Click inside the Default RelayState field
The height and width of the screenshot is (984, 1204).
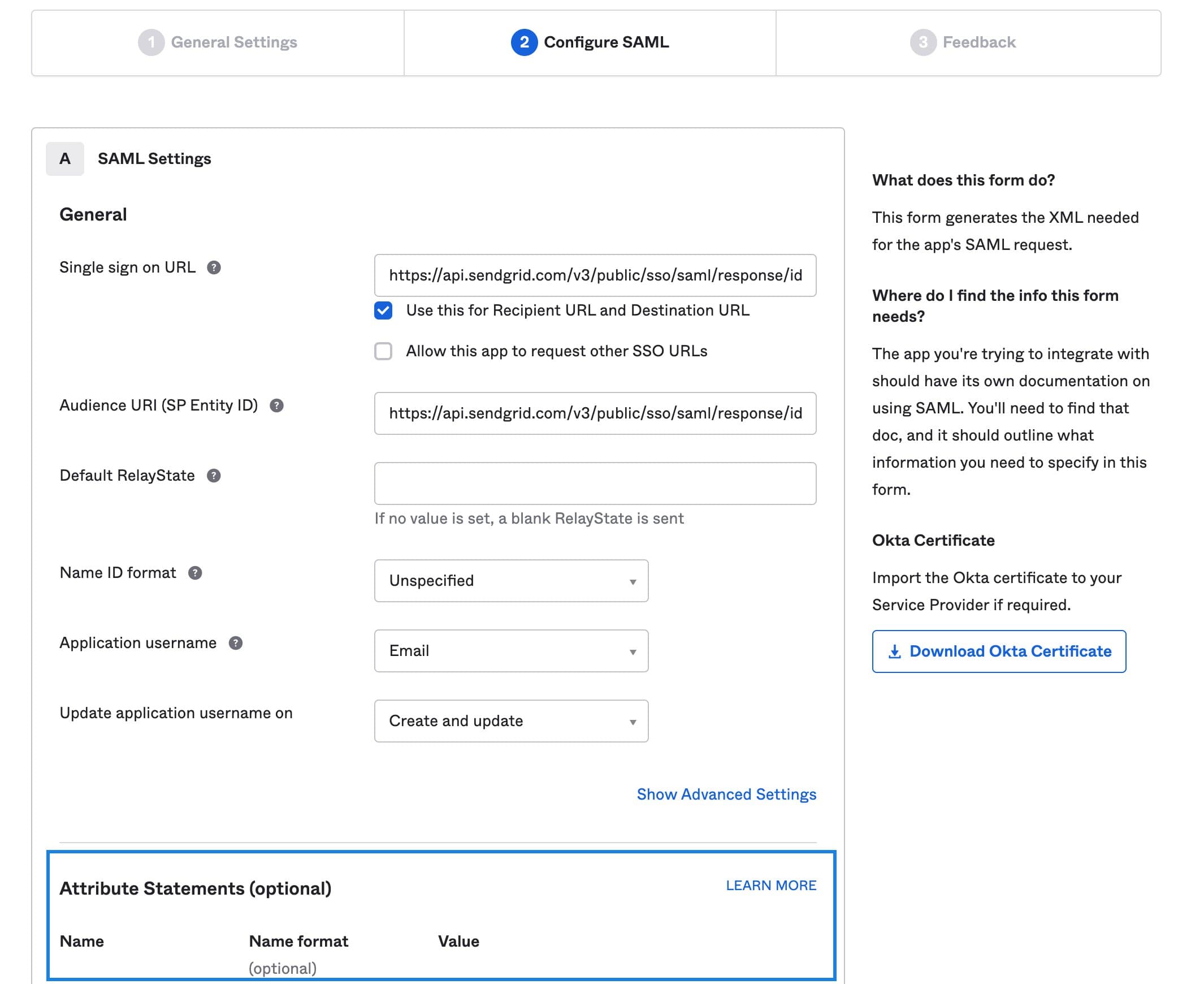[x=594, y=483]
